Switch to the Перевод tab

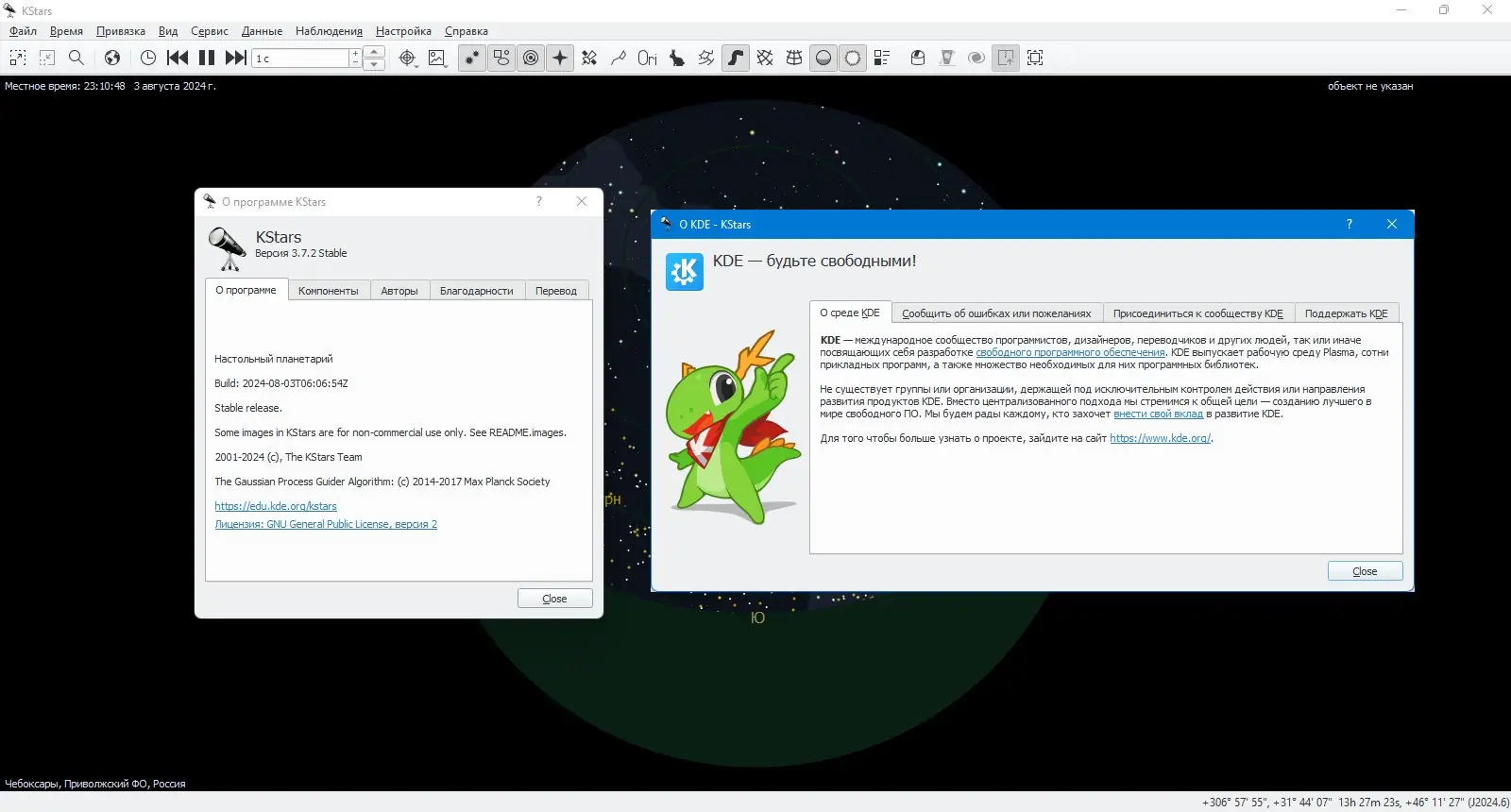pos(556,291)
